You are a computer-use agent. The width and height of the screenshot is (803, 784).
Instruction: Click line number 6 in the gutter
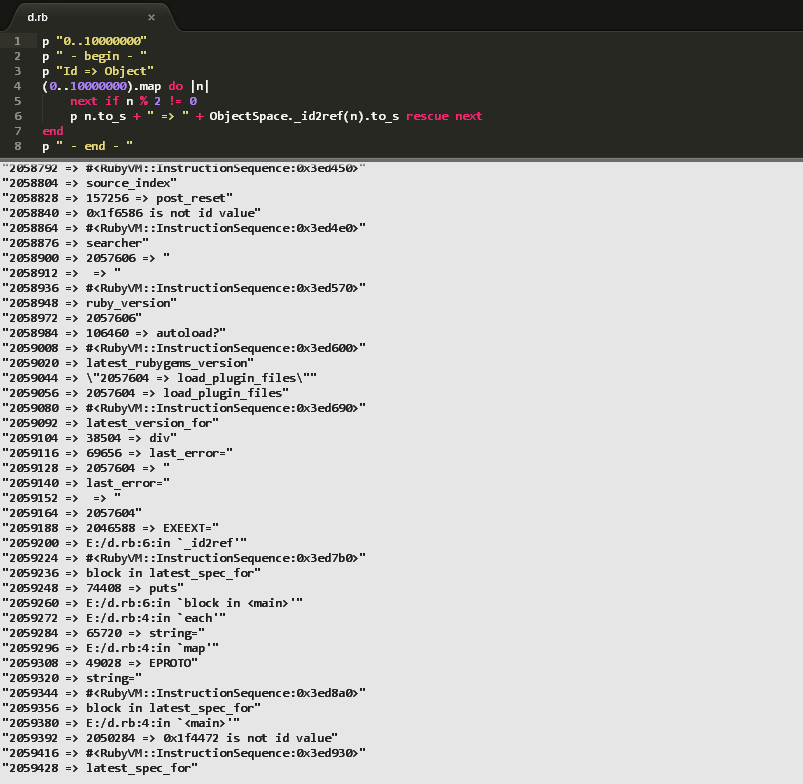17,116
